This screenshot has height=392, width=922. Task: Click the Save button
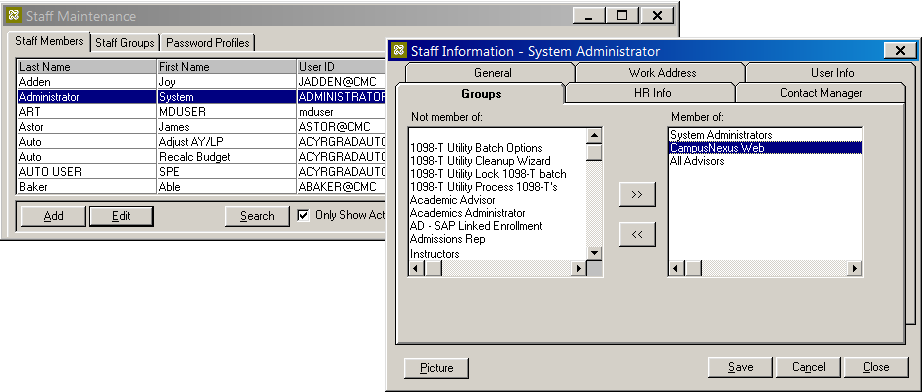coord(740,367)
